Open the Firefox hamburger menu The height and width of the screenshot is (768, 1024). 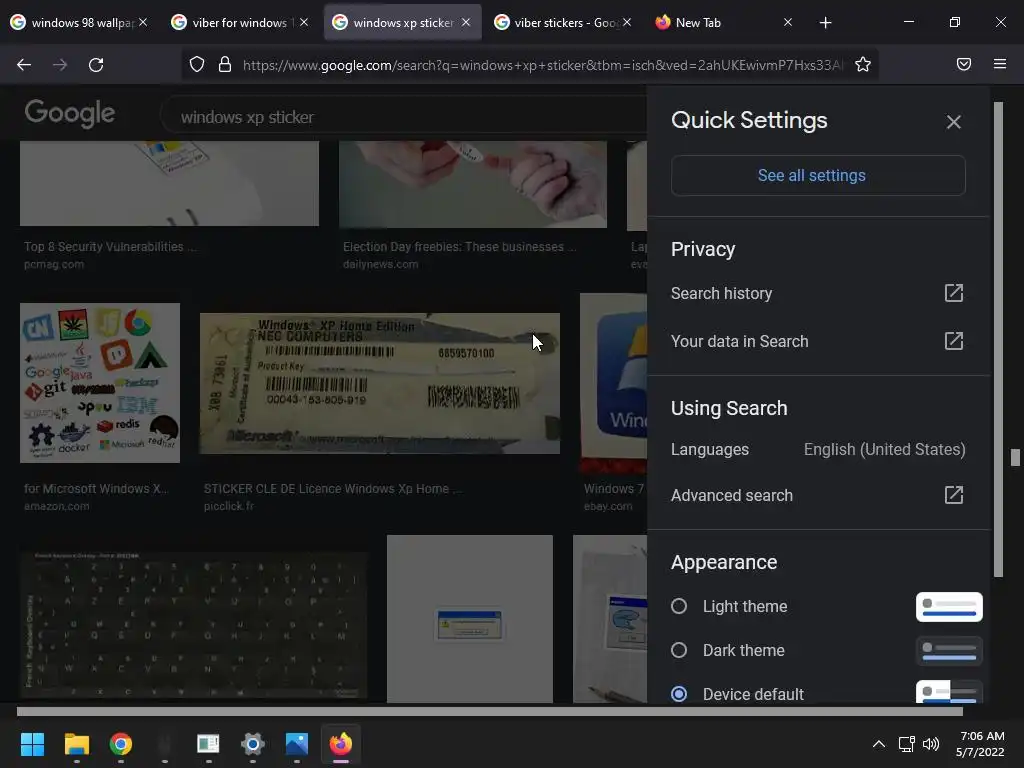pyautogui.click(x=999, y=64)
